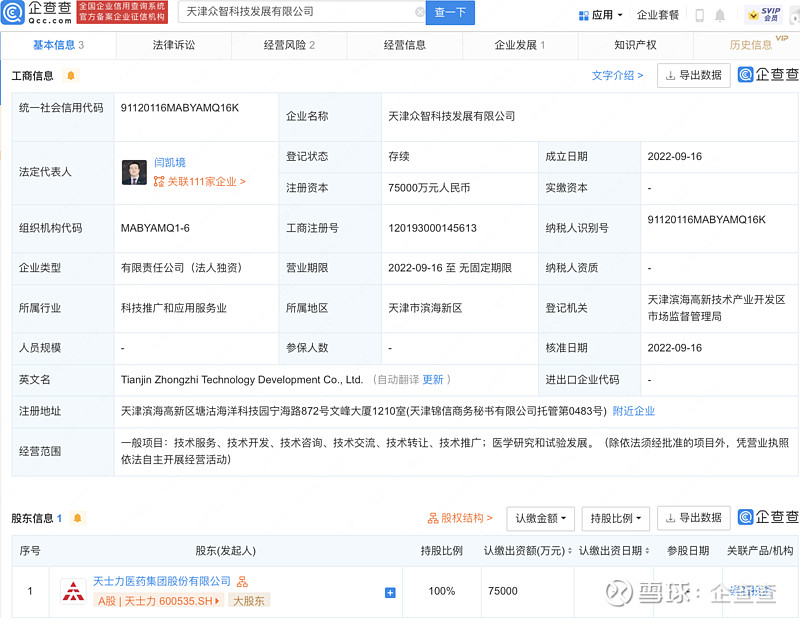Open the 应用 dropdown menu

pos(601,15)
